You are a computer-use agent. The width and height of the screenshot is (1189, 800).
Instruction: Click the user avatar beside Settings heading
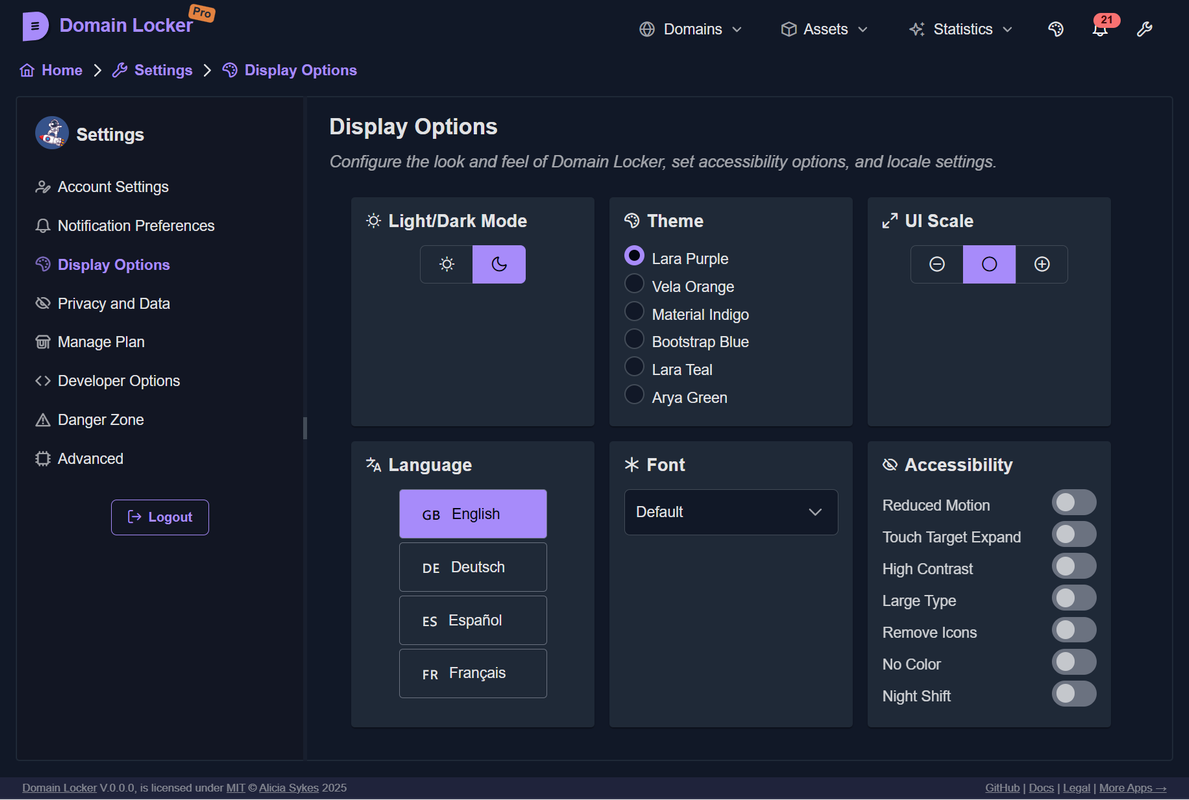[x=52, y=133]
